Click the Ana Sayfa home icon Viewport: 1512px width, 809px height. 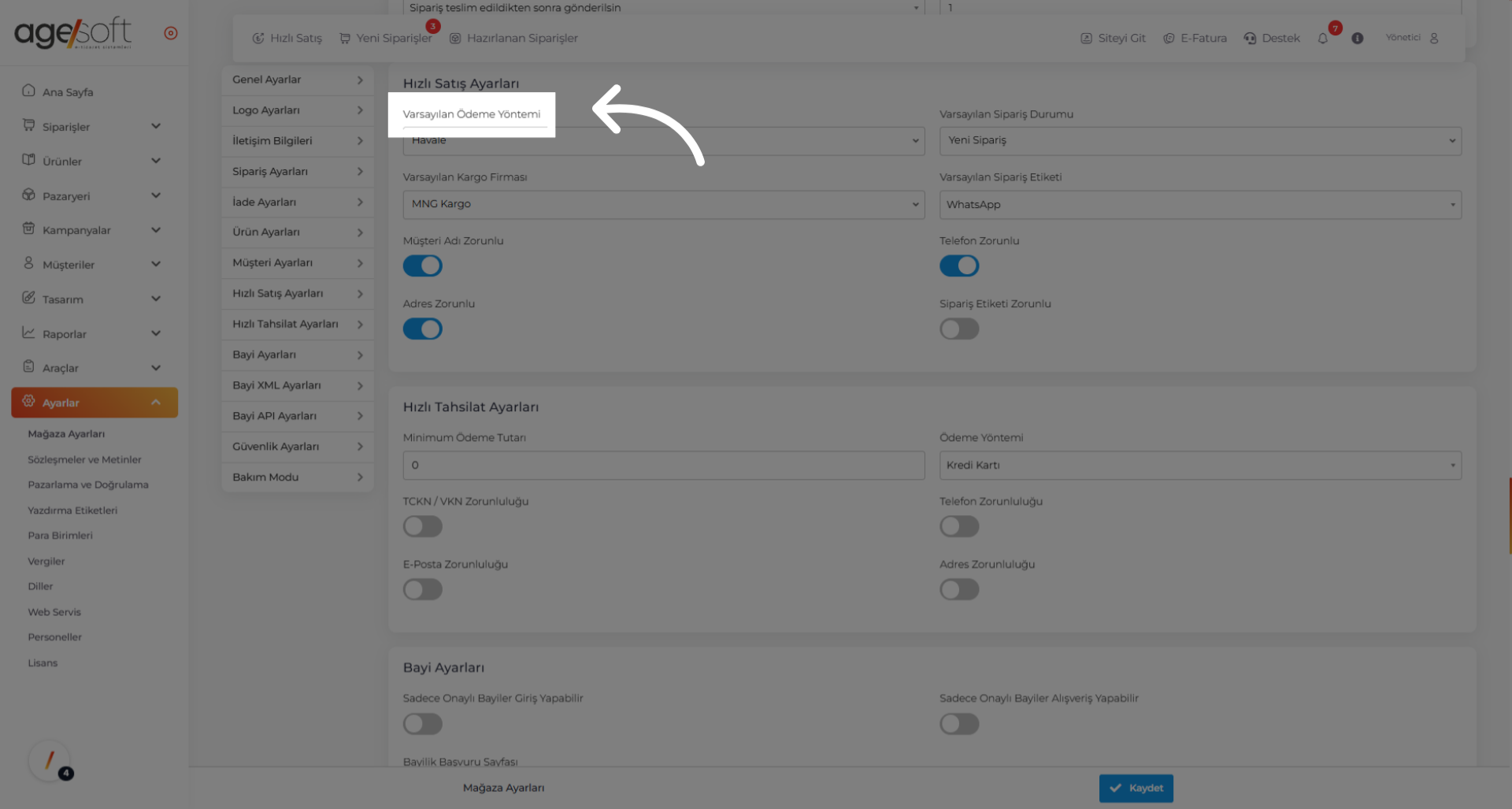click(x=29, y=91)
